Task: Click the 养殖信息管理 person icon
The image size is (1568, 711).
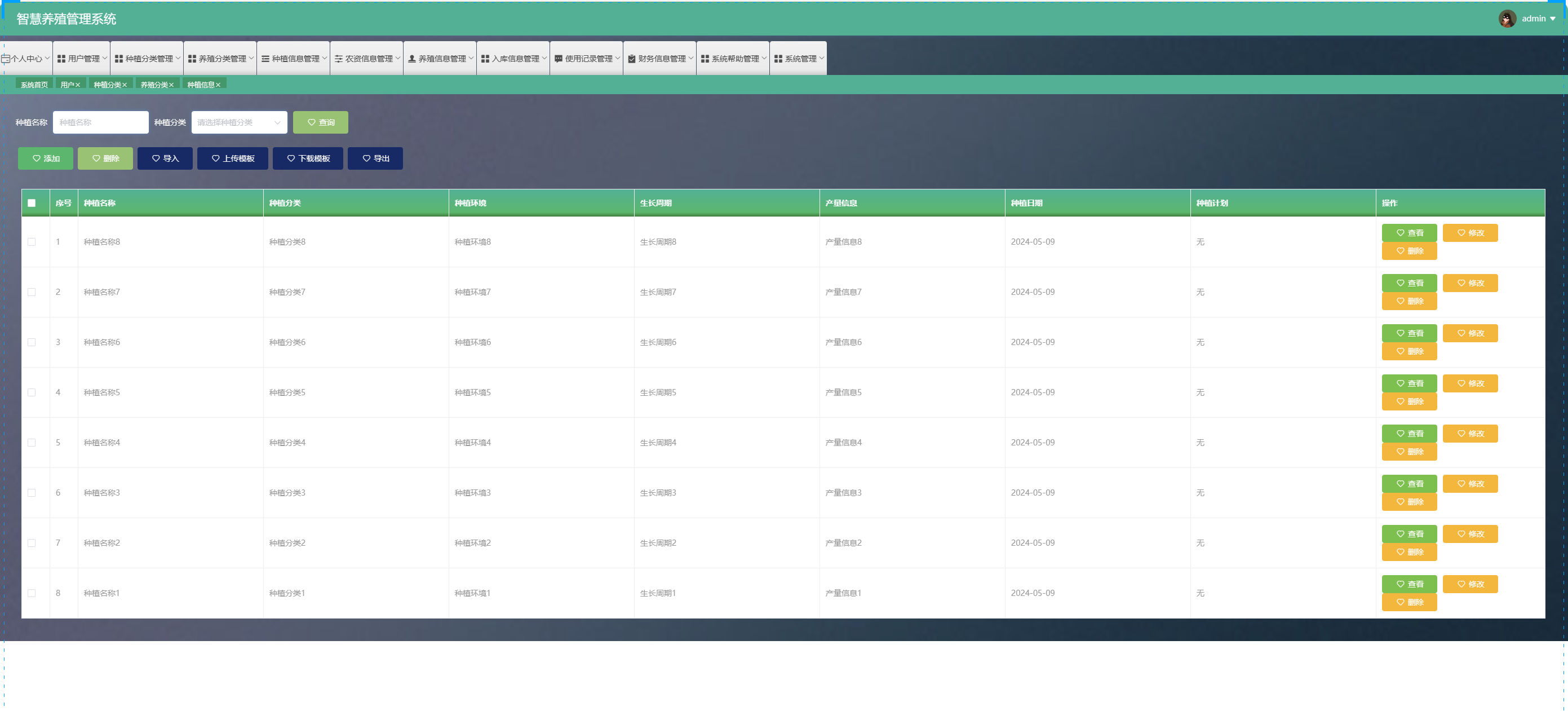Action: coord(411,59)
